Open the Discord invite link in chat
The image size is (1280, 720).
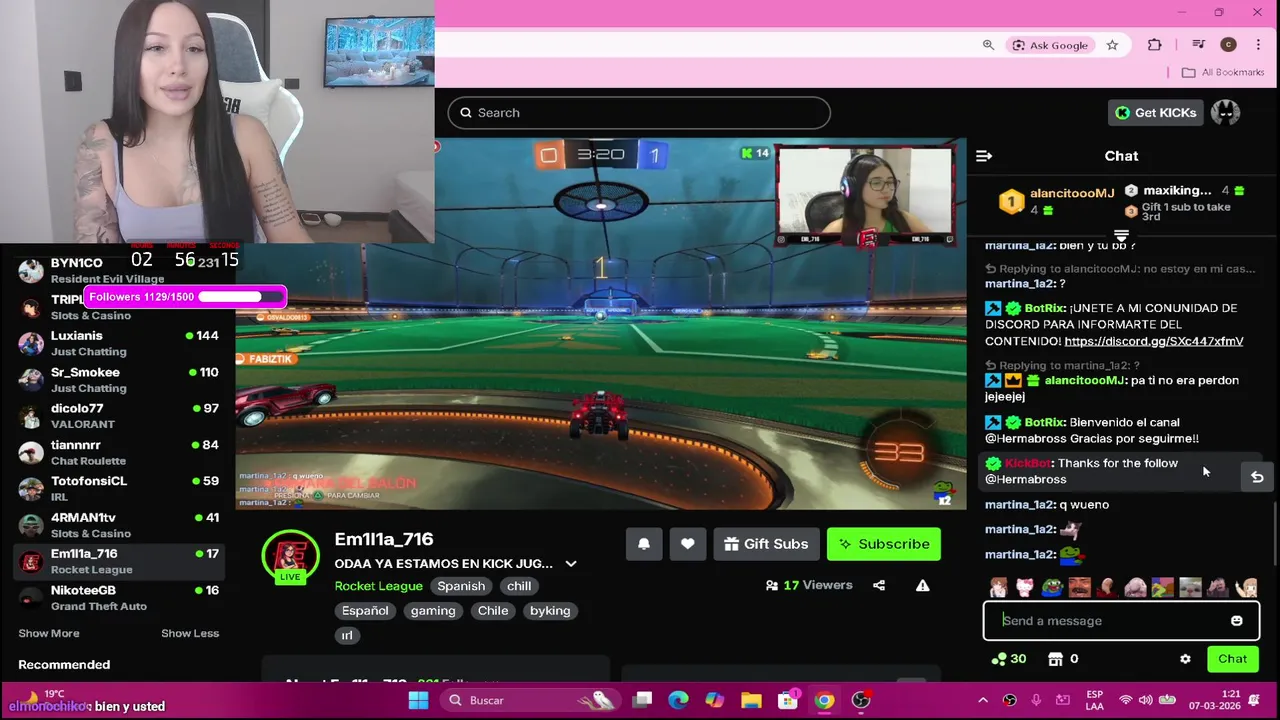[x=1154, y=341]
